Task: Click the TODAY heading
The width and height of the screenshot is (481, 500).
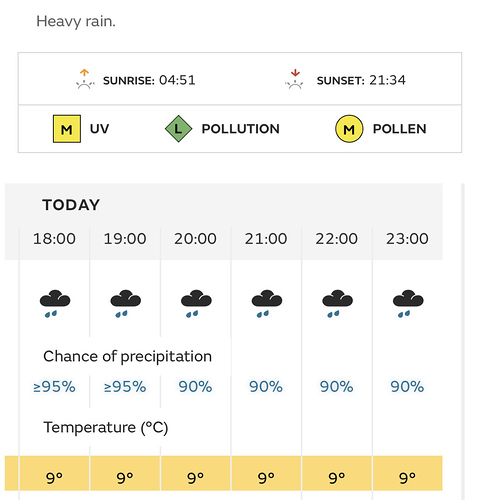Action: [71, 205]
